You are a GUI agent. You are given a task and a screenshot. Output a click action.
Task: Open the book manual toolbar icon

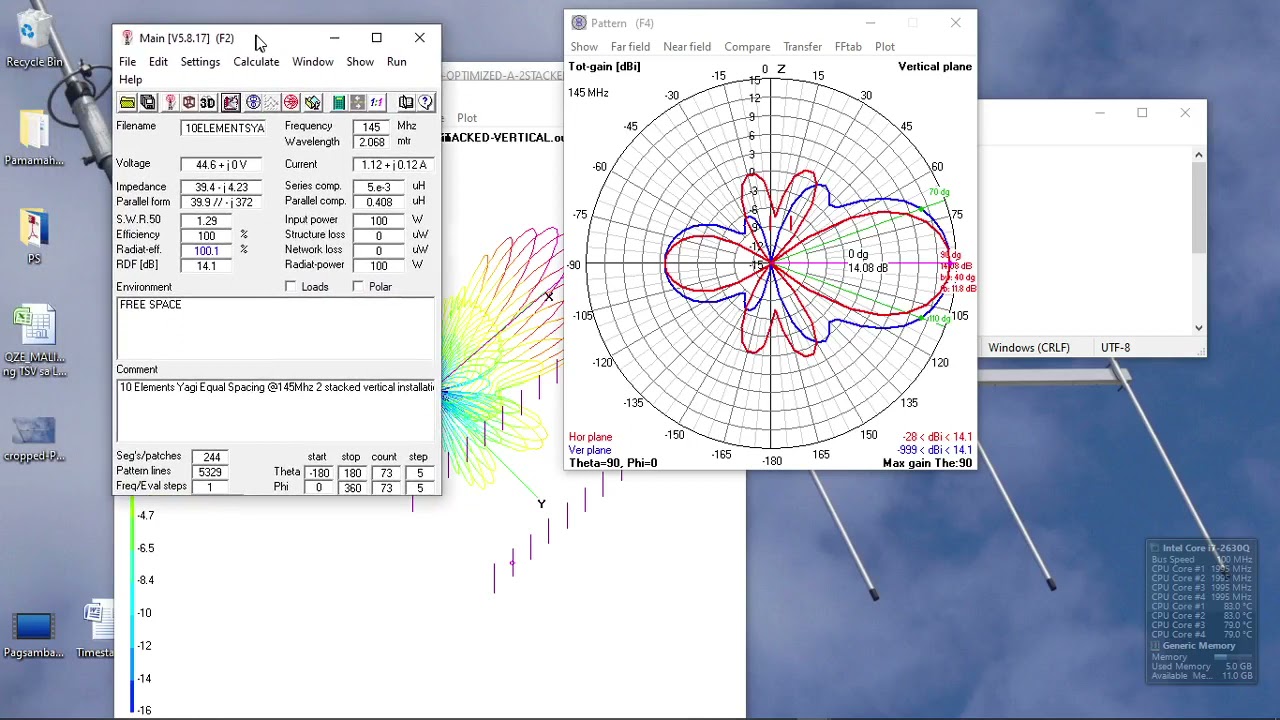click(x=406, y=102)
